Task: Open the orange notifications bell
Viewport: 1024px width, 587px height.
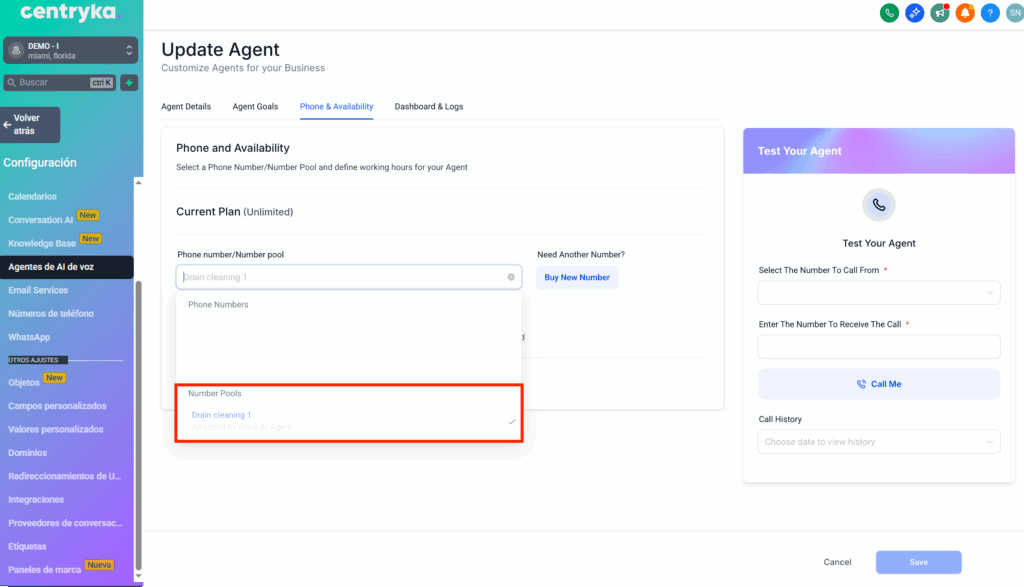Action: click(964, 13)
